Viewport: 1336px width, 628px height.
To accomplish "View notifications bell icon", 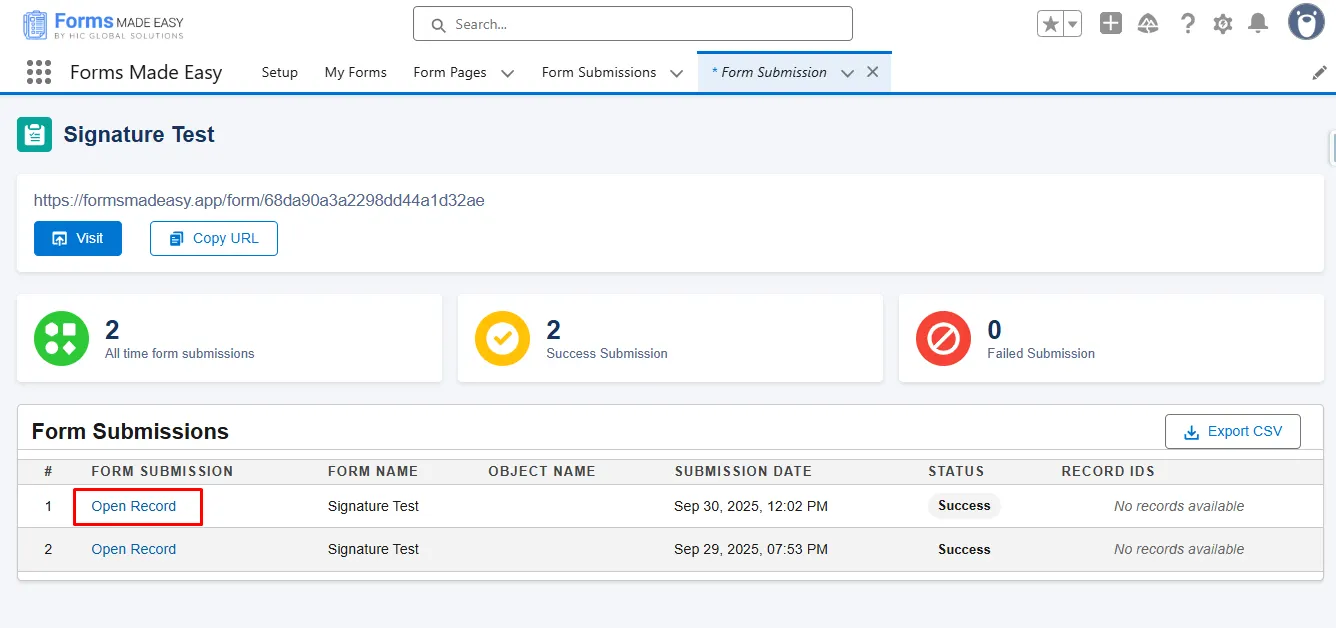I will [1259, 24].
